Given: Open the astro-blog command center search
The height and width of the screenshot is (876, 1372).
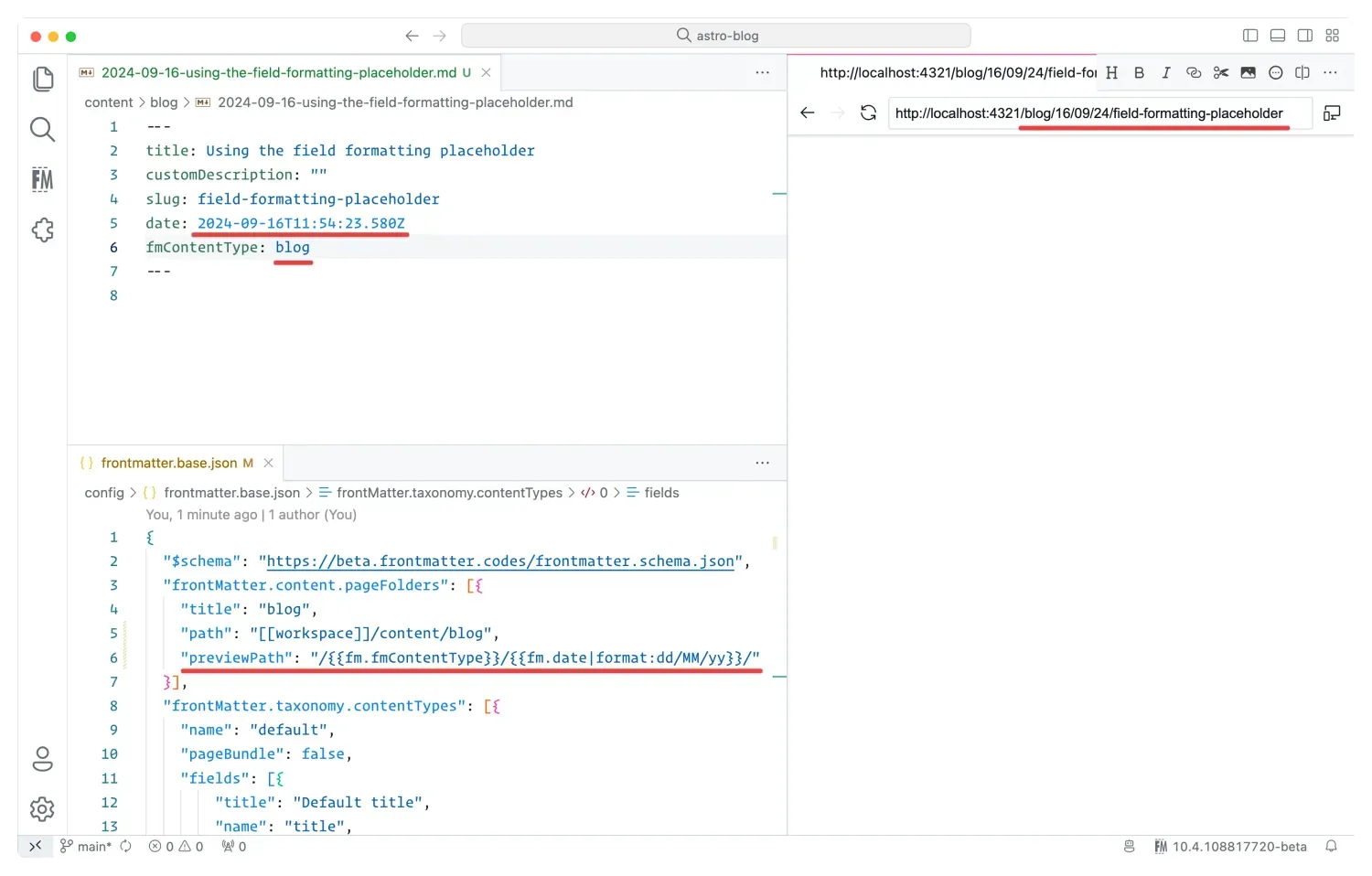Looking at the screenshot, I should tap(716, 36).
